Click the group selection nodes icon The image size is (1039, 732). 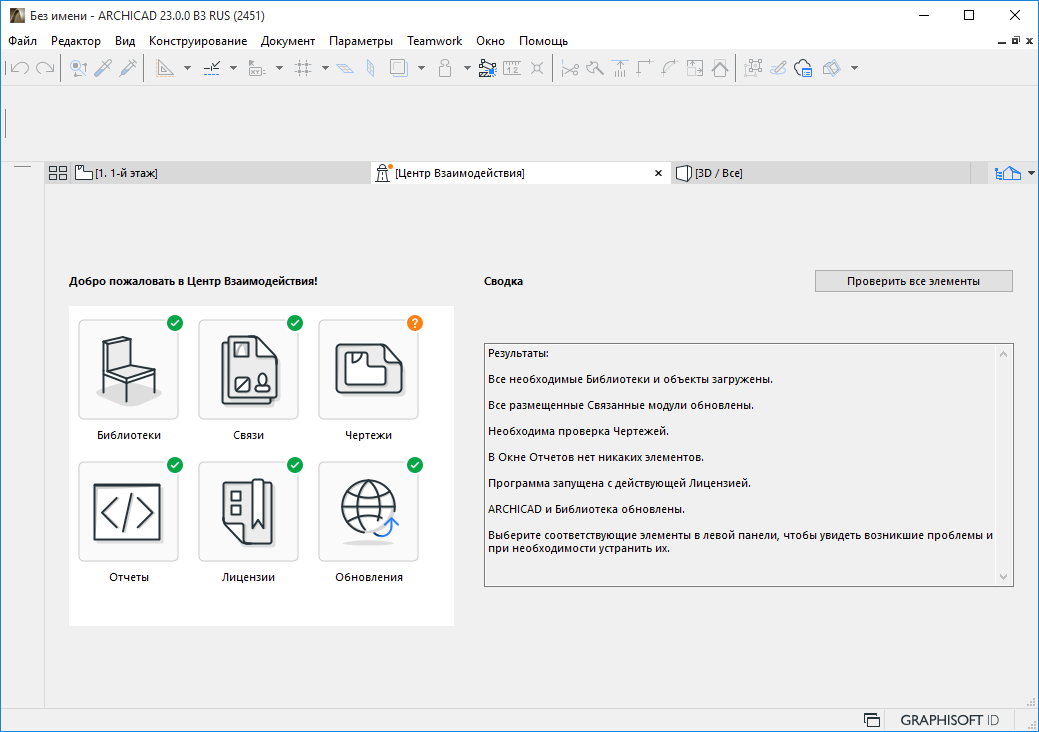coord(753,68)
